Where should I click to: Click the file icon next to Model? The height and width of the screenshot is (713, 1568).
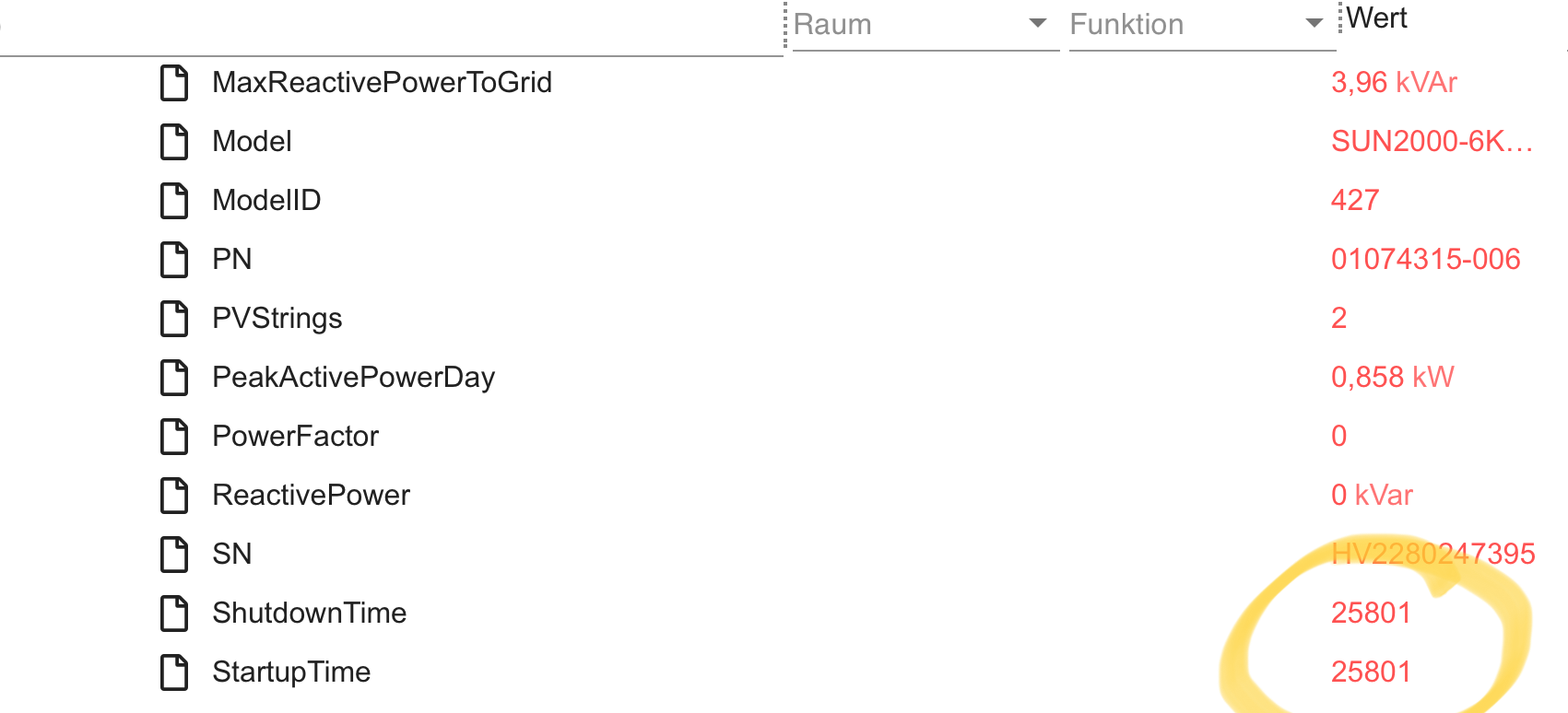[x=174, y=142]
